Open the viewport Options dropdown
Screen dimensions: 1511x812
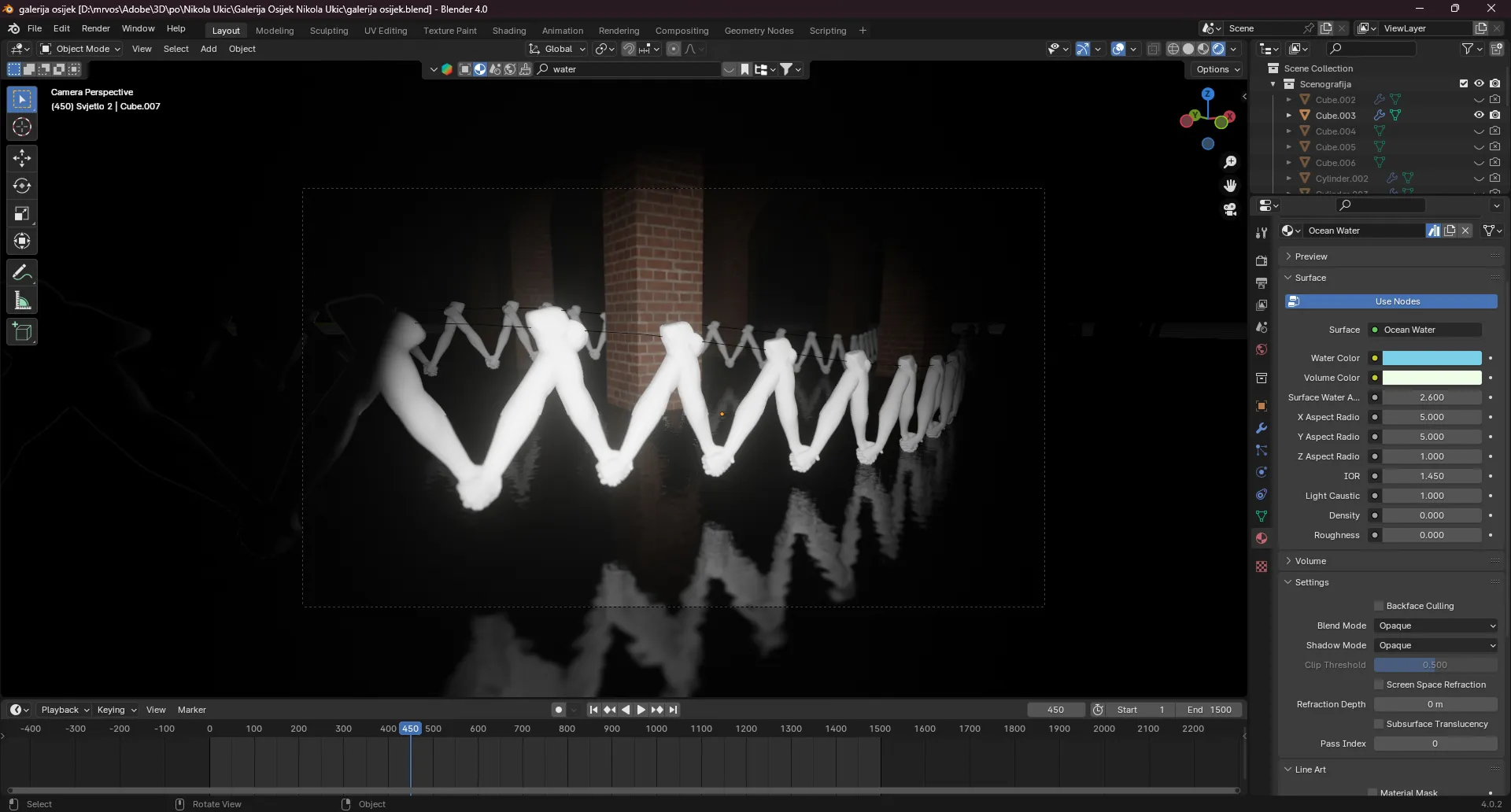(x=1217, y=69)
